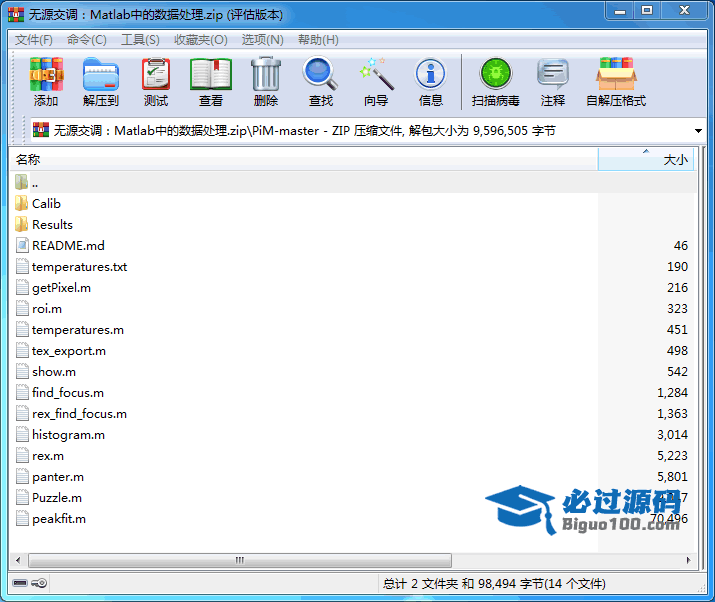Open the 工具(S) menu

140,40
